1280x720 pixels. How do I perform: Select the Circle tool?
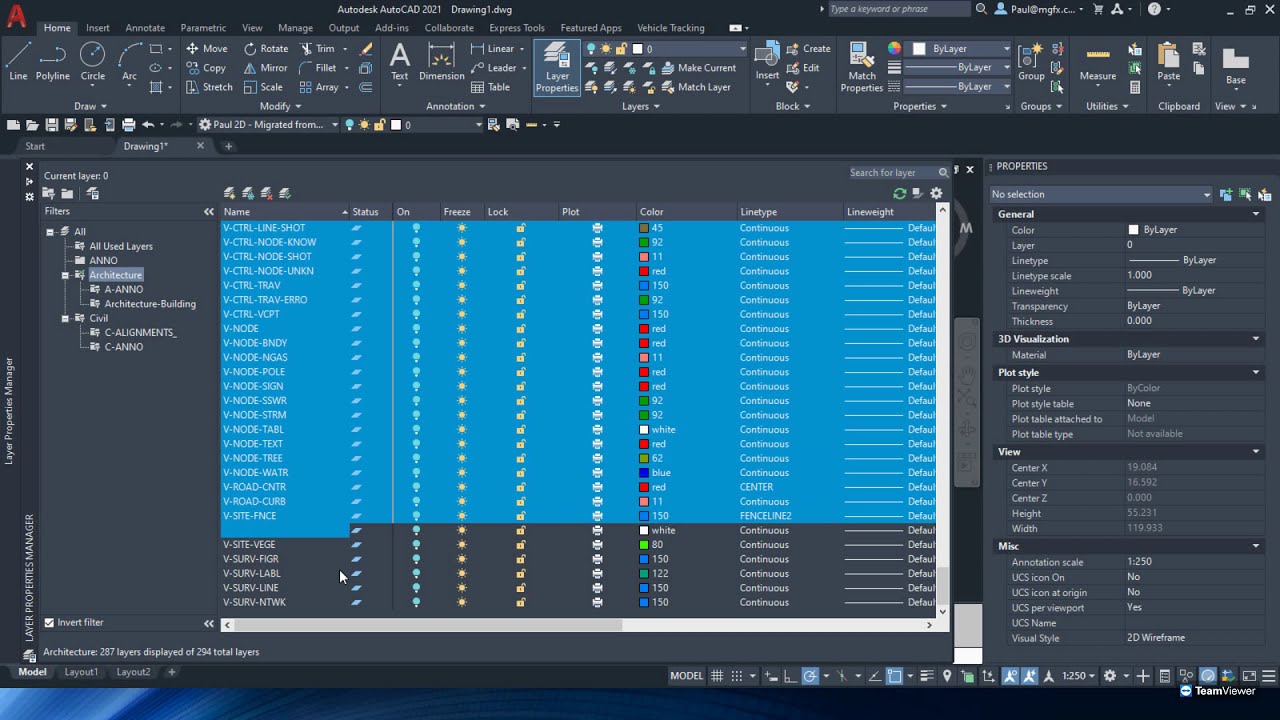tap(92, 62)
